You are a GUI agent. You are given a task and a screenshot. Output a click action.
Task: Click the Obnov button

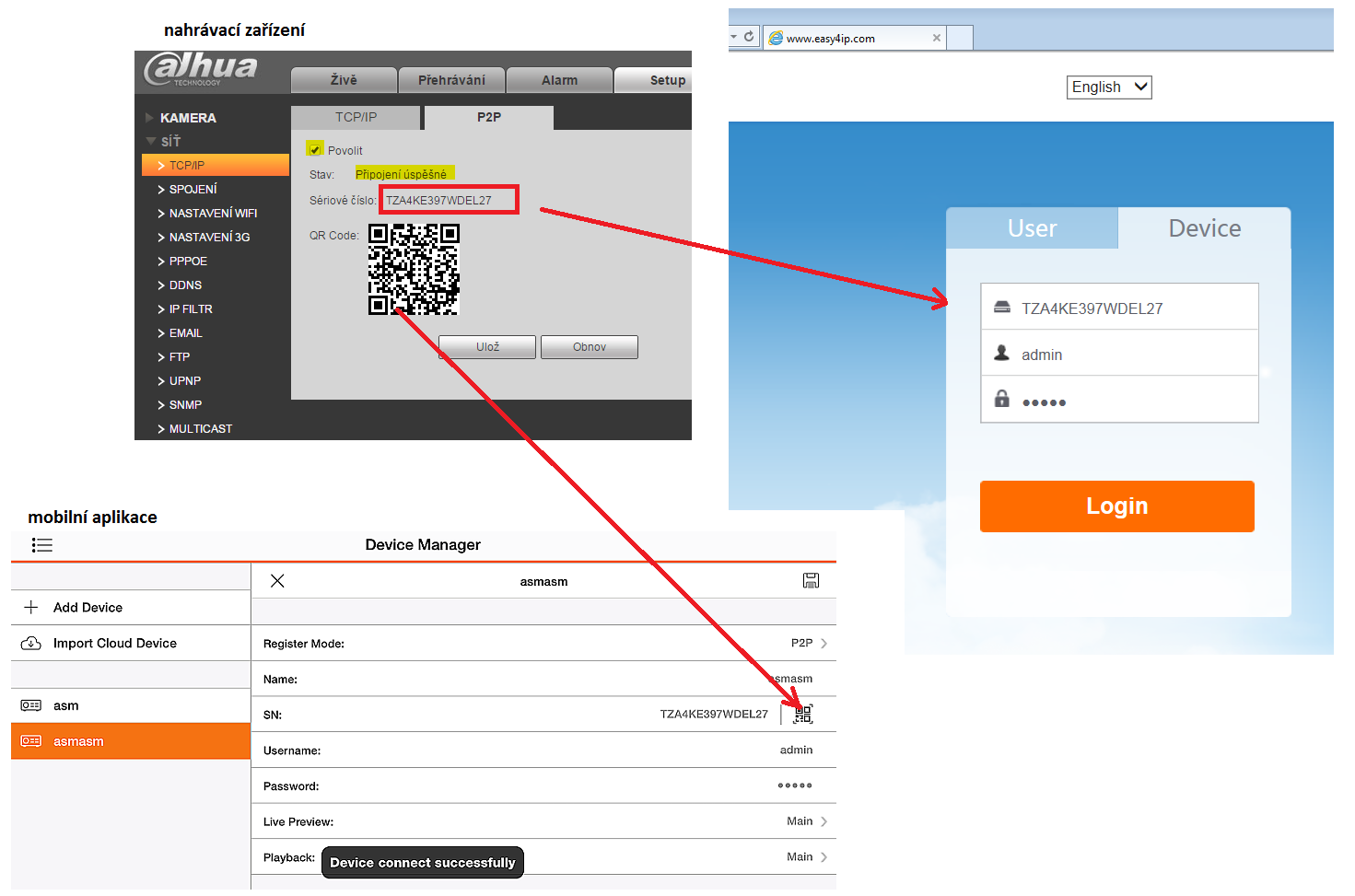coord(590,347)
